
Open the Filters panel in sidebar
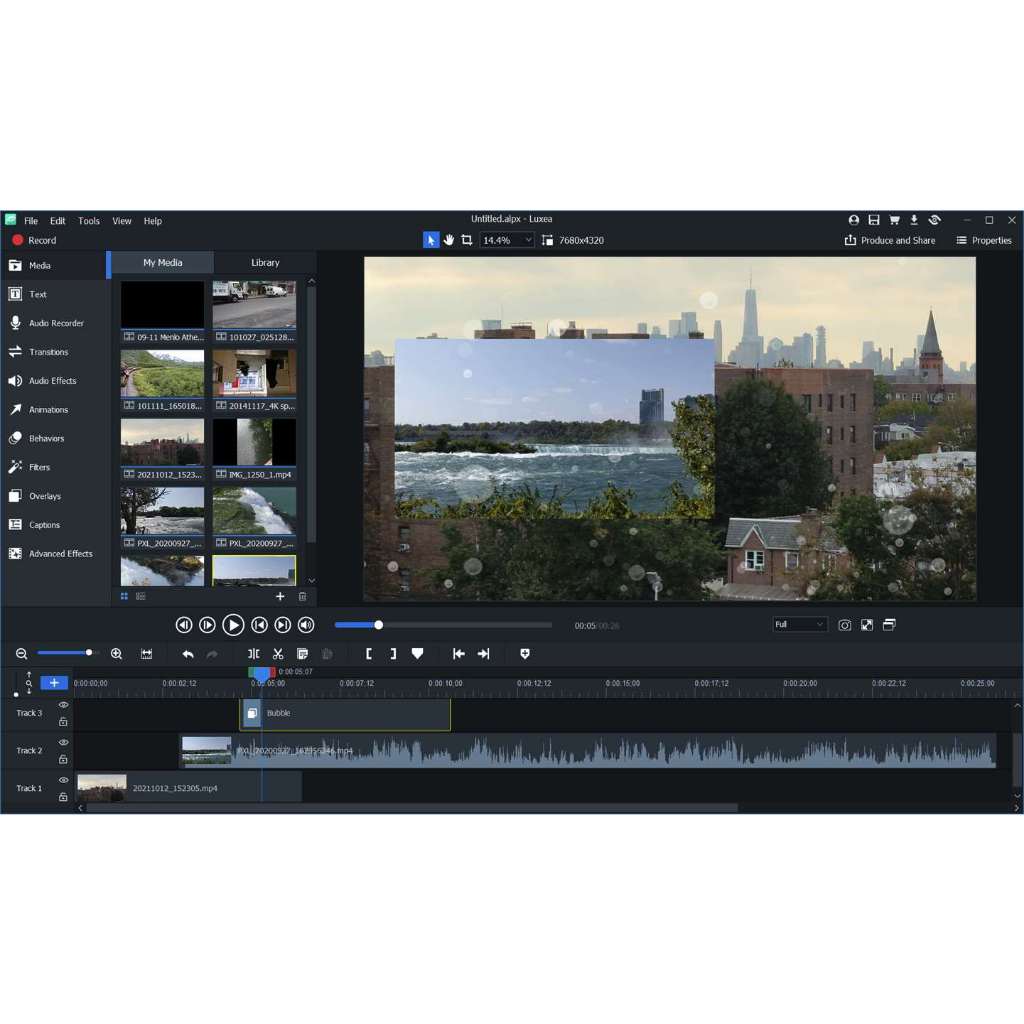click(39, 467)
